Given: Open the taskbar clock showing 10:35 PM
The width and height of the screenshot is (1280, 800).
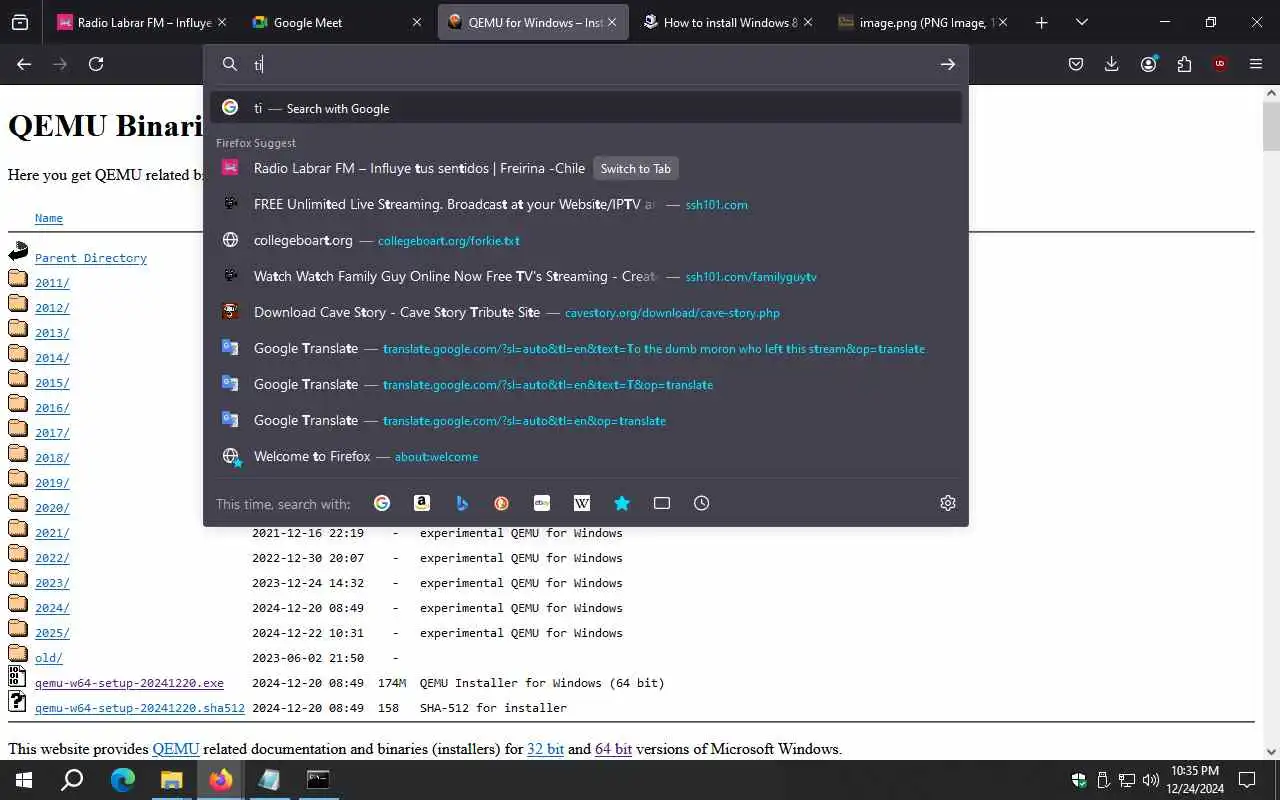Looking at the screenshot, I should pos(1194,780).
